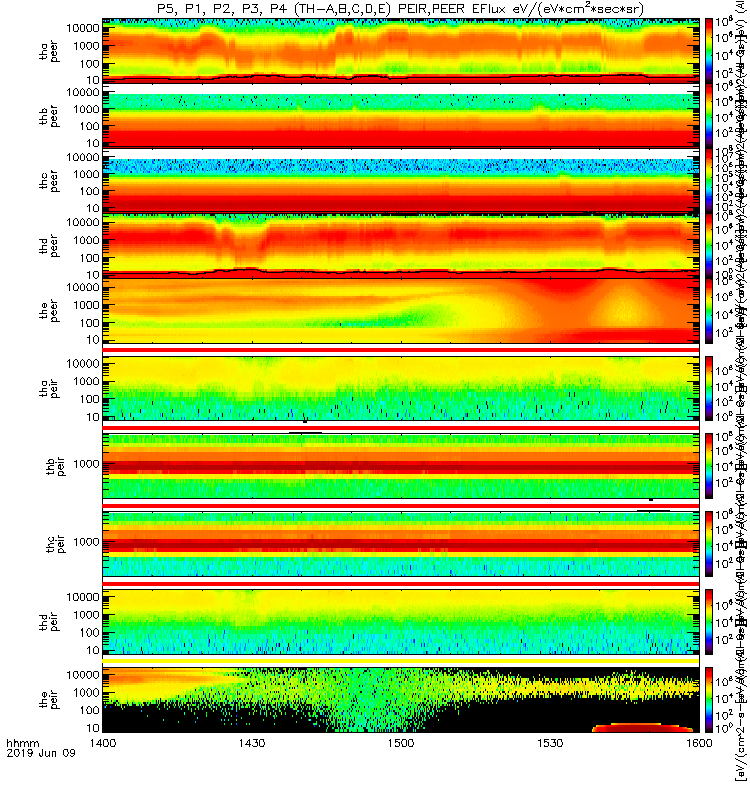
Task: Click the thc peer spectrogram panel
Action: [x=401, y=181]
